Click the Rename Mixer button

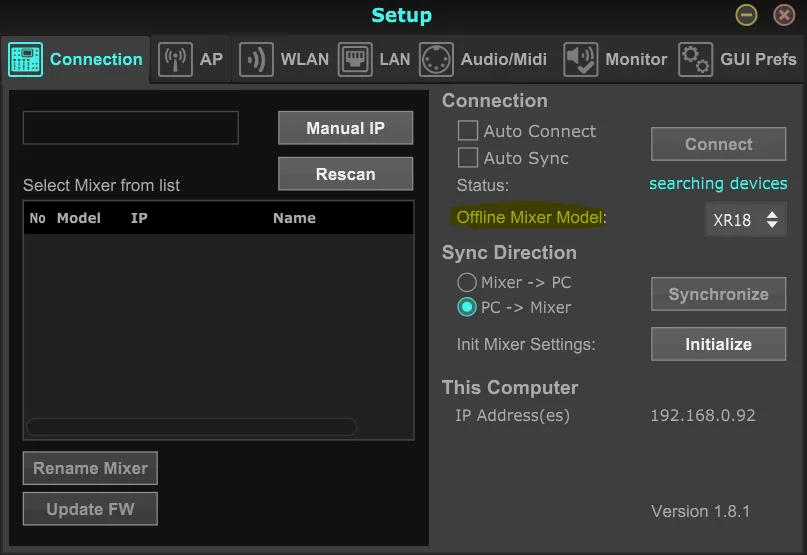point(90,468)
